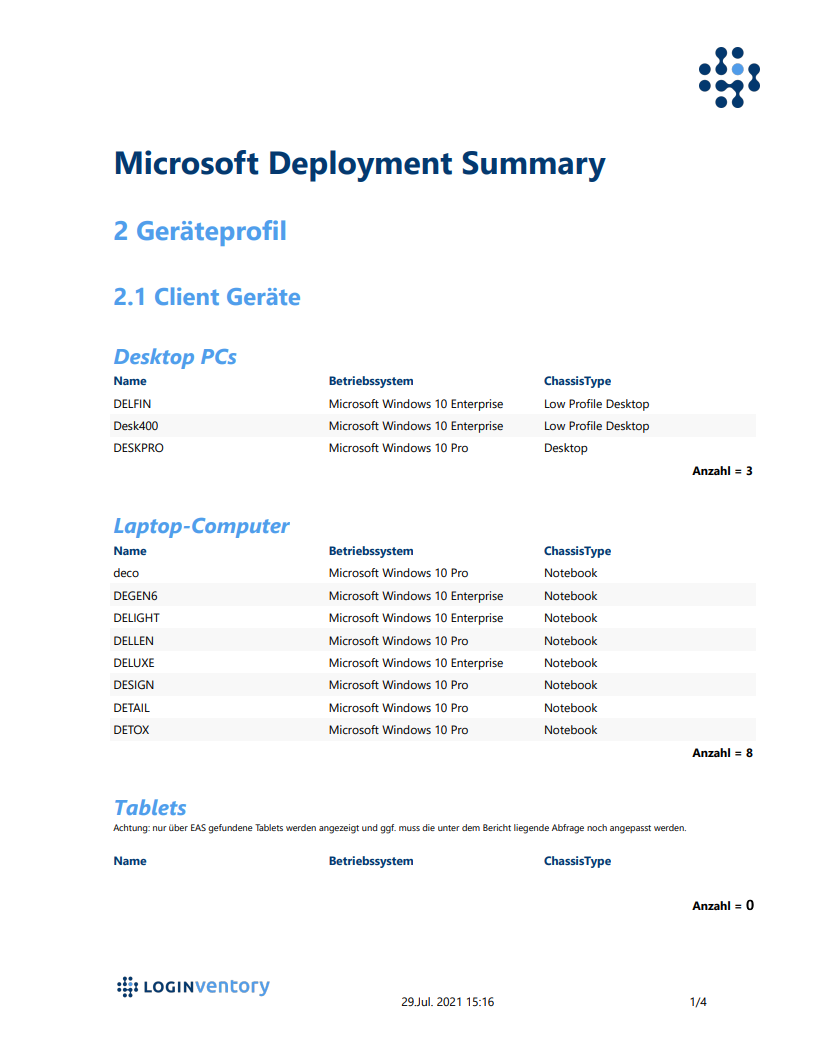Click the Notebook cell in the DEGEN6 row
This screenshot has width=816, height=1056.
(x=570, y=596)
